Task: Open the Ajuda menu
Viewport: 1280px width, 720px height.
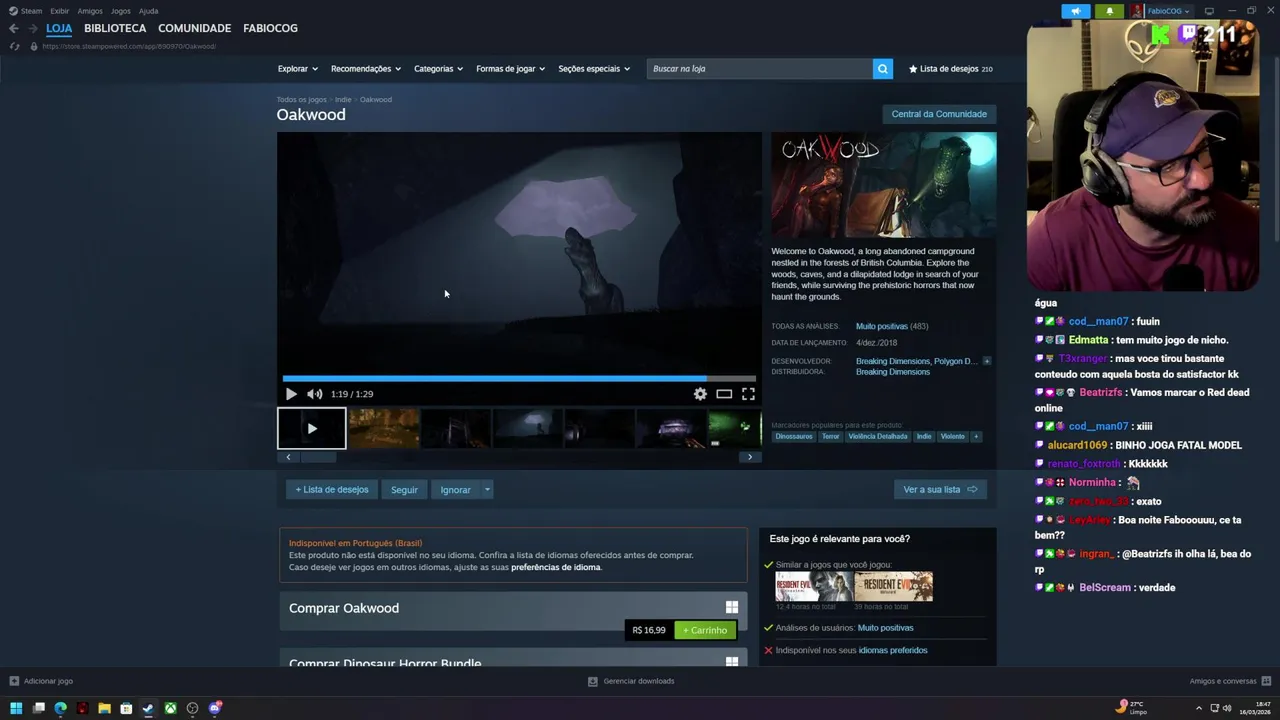Action: (148, 11)
